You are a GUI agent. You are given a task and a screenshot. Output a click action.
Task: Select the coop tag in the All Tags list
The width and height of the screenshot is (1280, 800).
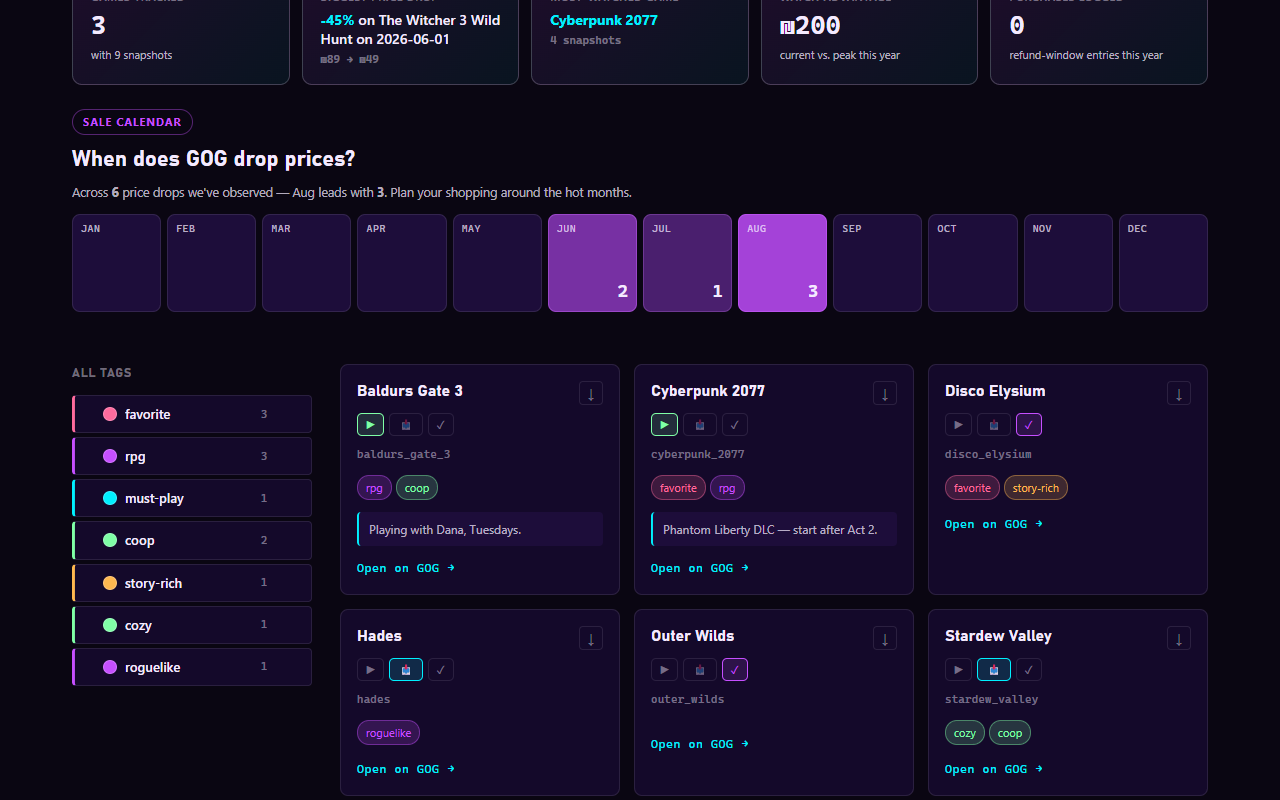[x=192, y=540]
